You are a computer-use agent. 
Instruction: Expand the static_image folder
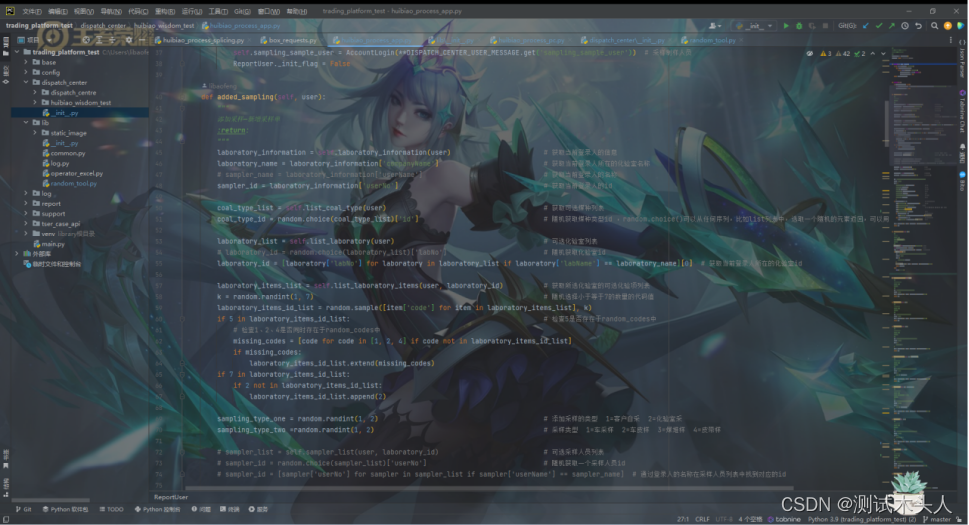[x=35, y=133]
